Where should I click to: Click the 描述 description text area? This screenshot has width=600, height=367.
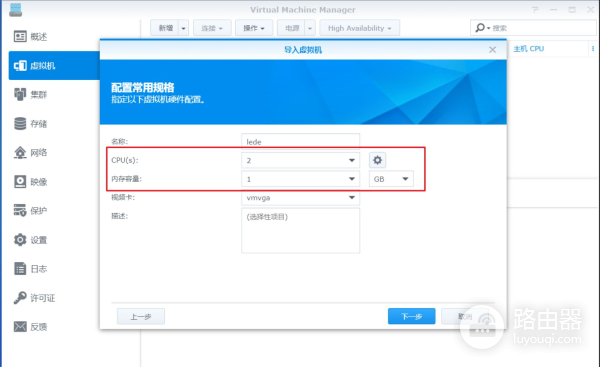pyautogui.click(x=300, y=230)
